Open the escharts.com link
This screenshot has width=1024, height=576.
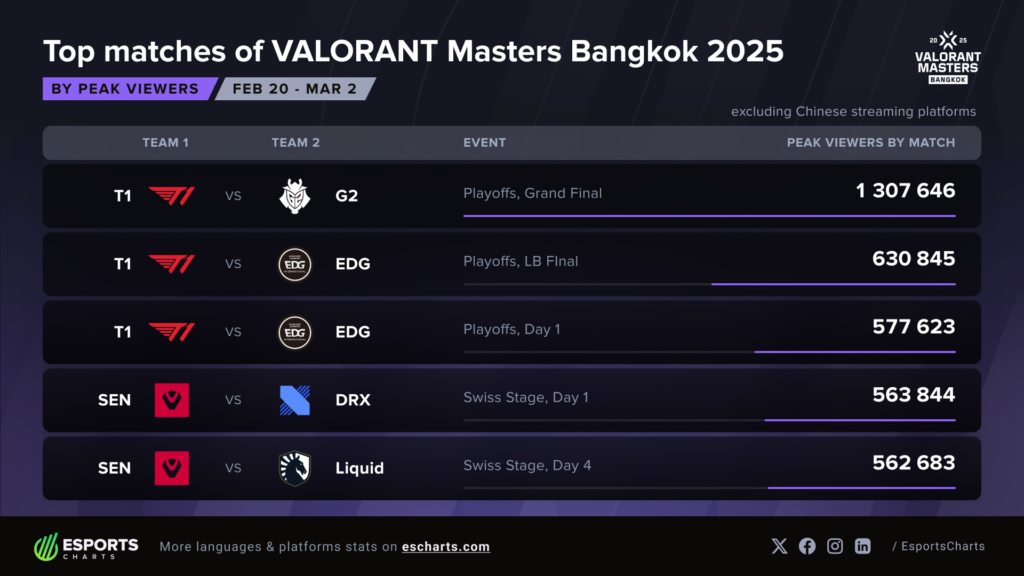click(x=445, y=547)
